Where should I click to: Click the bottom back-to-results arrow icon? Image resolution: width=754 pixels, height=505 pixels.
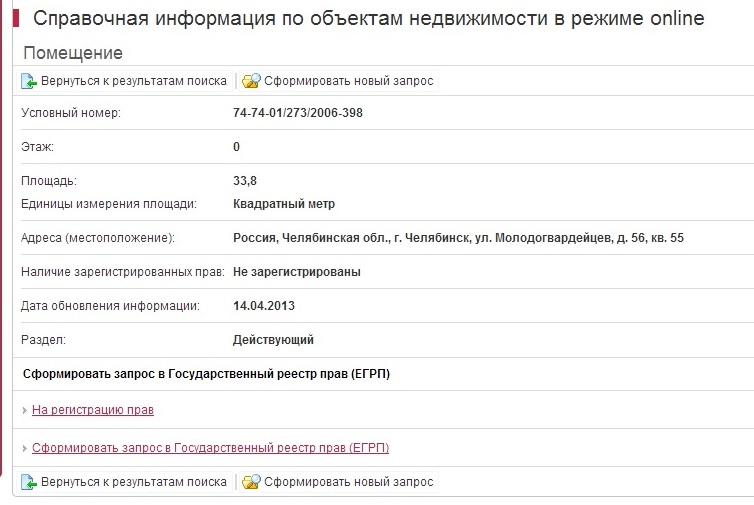(x=29, y=482)
